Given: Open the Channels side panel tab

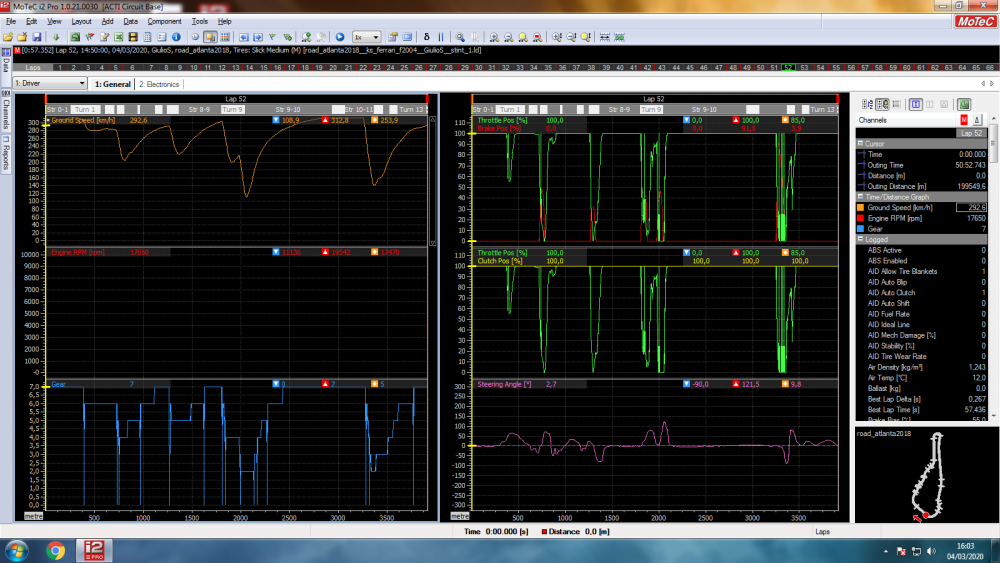Looking at the screenshot, I should click(6, 112).
